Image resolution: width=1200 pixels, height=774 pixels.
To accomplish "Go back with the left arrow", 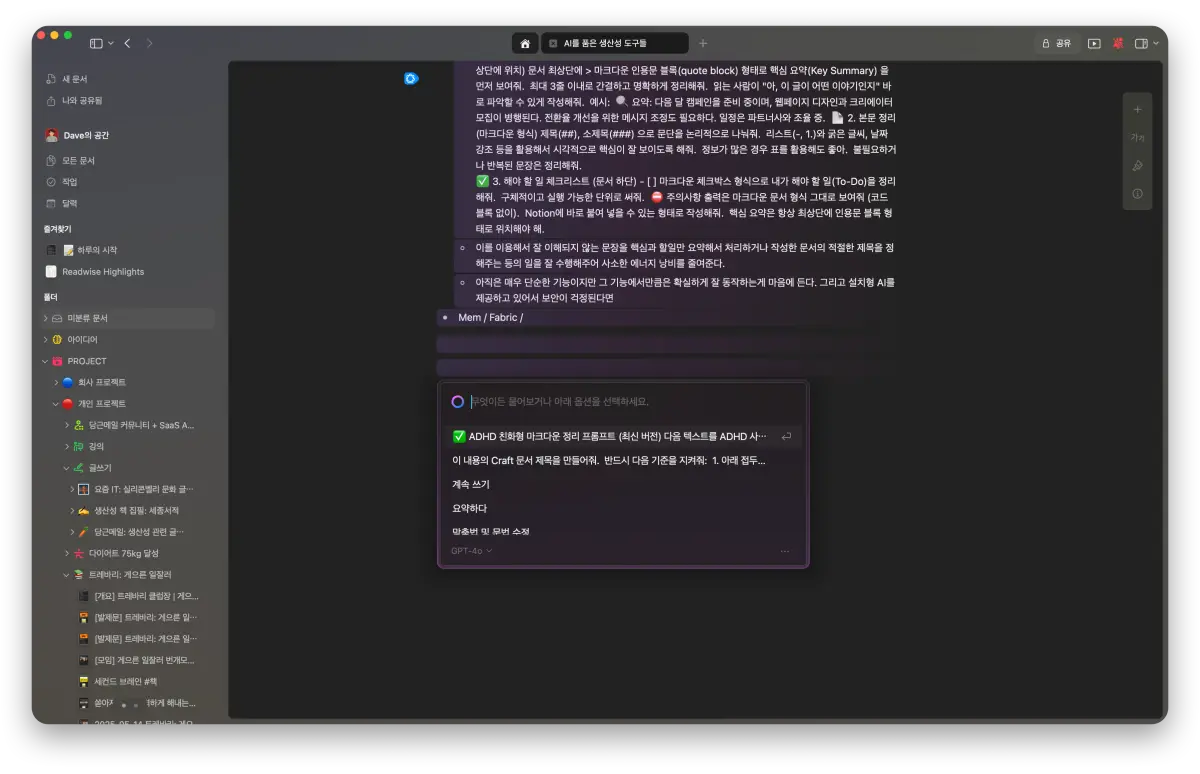I will (127, 44).
